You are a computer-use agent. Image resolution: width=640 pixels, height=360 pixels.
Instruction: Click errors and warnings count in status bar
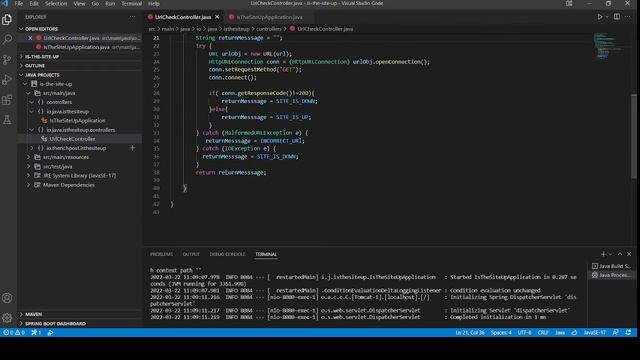click(x=14, y=333)
